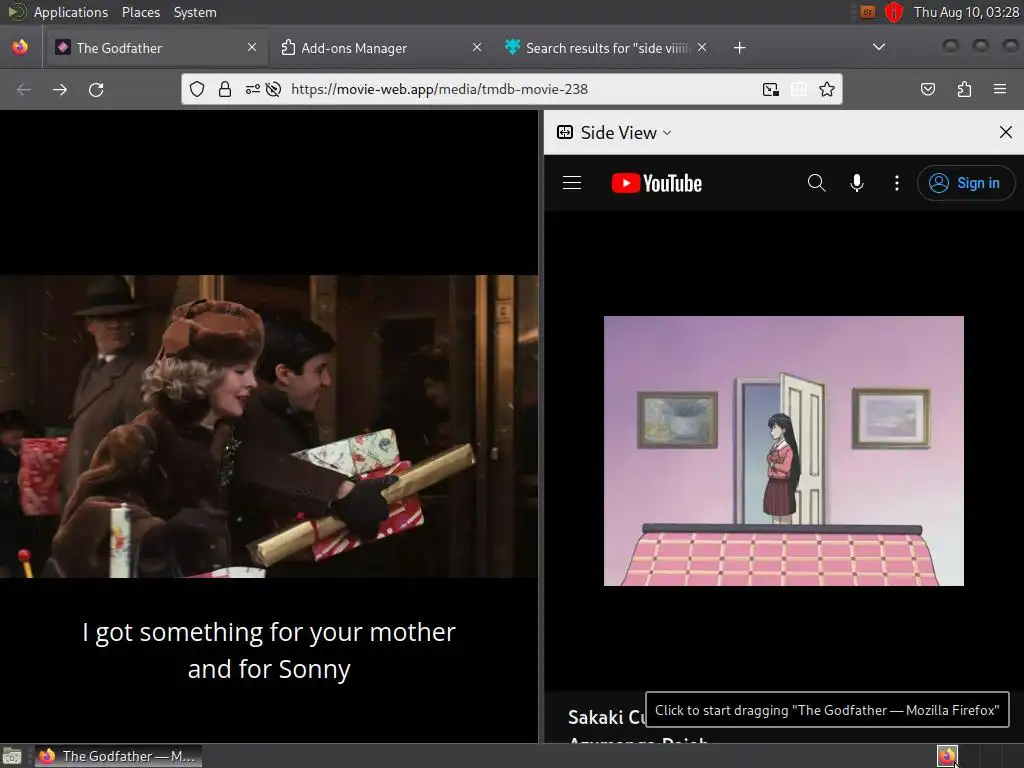Close The Godfather tab
The height and width of the screenshot is (768, 1024).
[x=252, y=48]
